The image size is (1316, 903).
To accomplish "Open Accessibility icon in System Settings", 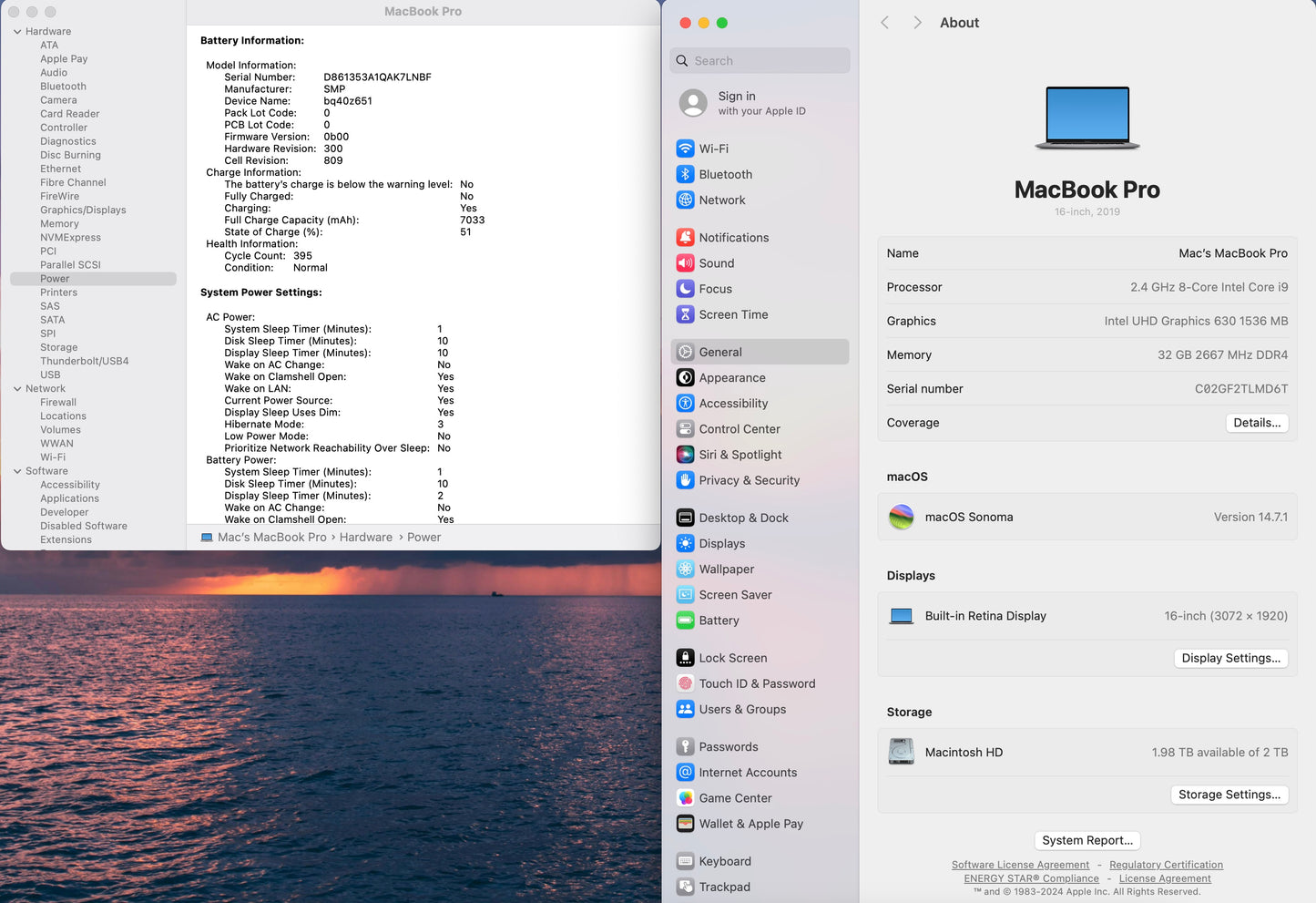I will tap(686, 403).
